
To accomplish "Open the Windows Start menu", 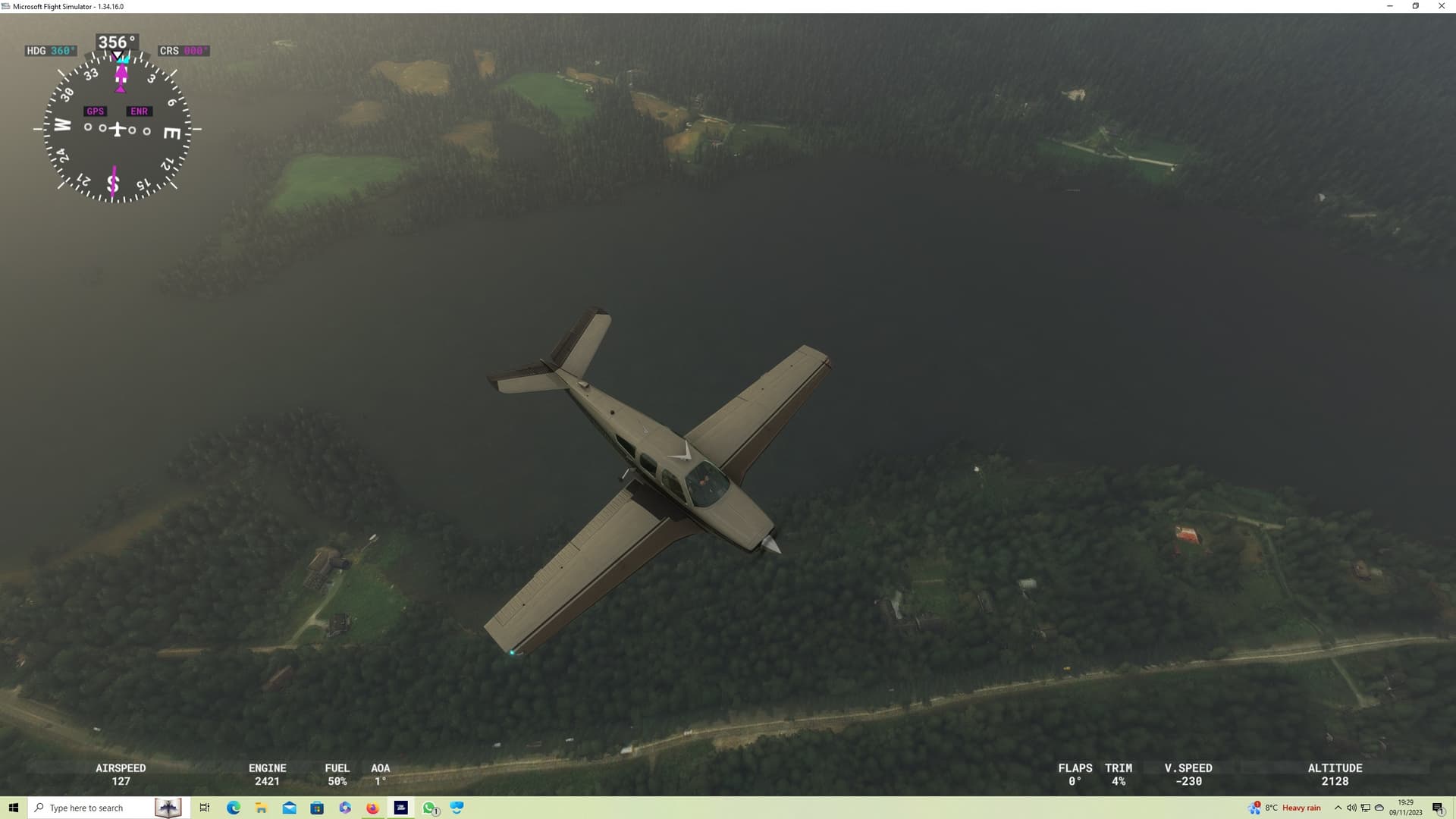I will pyautogui.click(x=13, y=808).
